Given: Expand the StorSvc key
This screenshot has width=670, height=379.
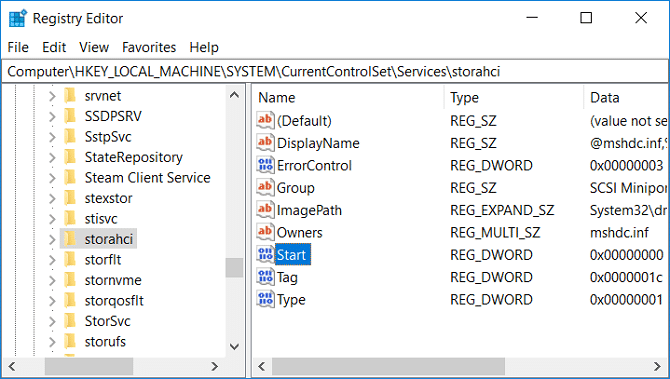Looking at the screenshot, I should coord(52,322).
